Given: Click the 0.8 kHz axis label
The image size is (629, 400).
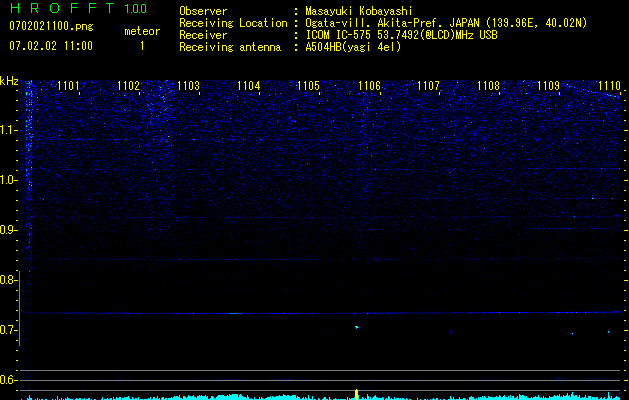Looking at the screenshot, I should [8, 280].
